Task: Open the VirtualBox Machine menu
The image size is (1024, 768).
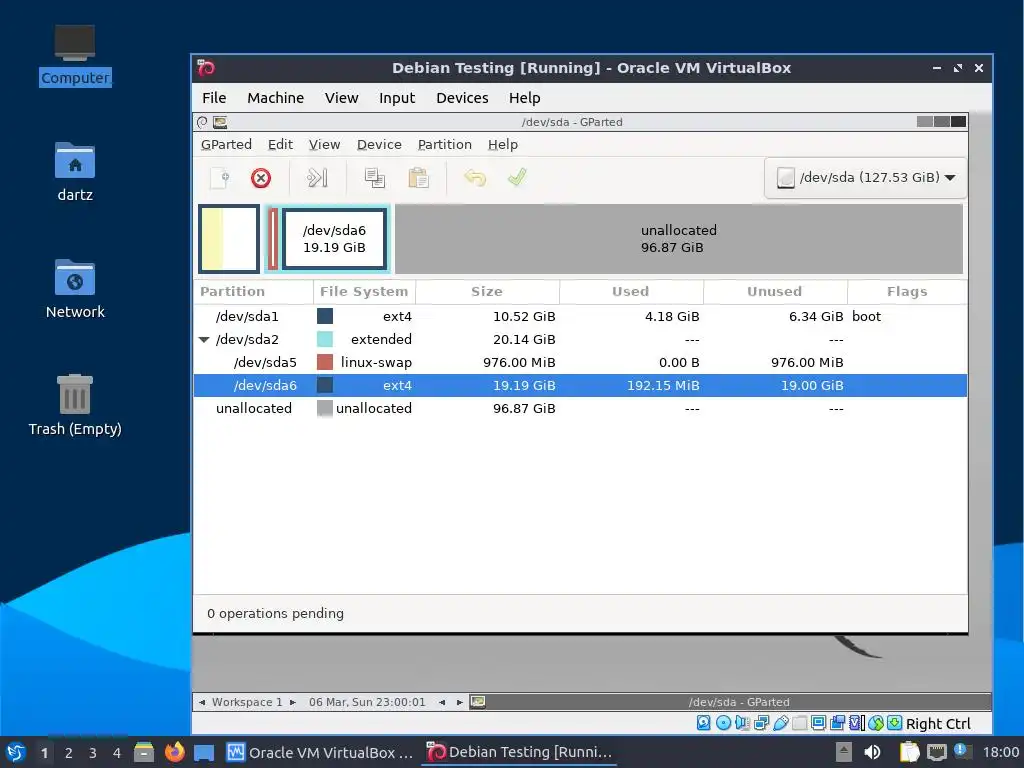Action: point(275,98)
